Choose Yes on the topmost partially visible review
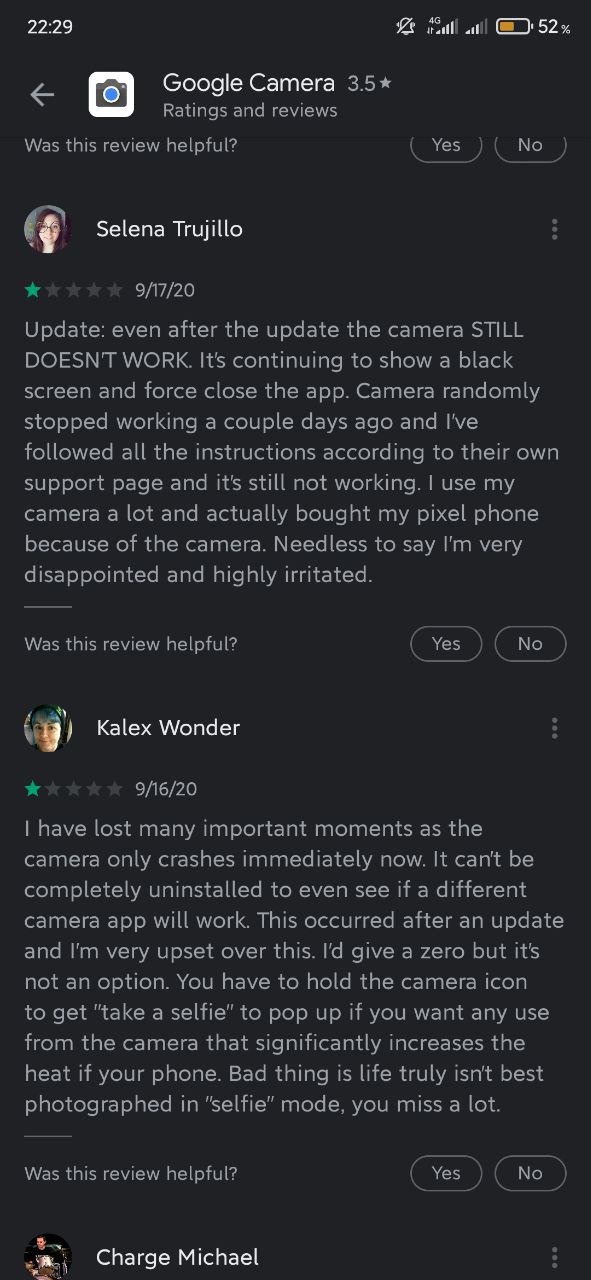Image resolution: width=591 pixels, height=1280 pixels. (446, 146)
